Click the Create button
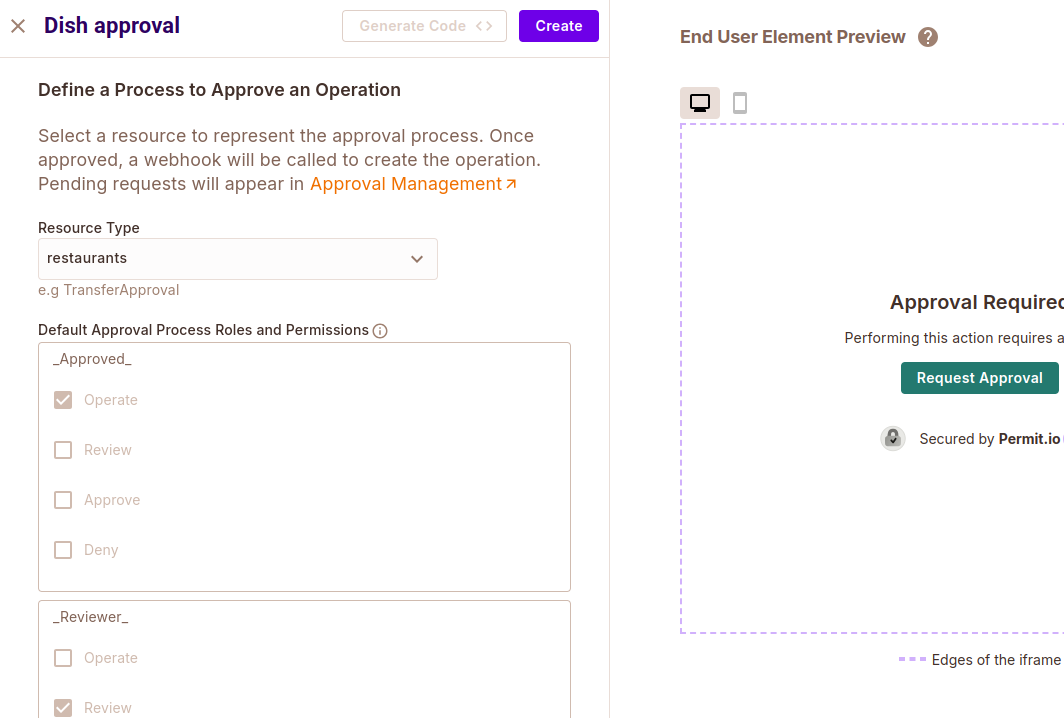This screenshot has width=1064, height=718. point(558,26)
